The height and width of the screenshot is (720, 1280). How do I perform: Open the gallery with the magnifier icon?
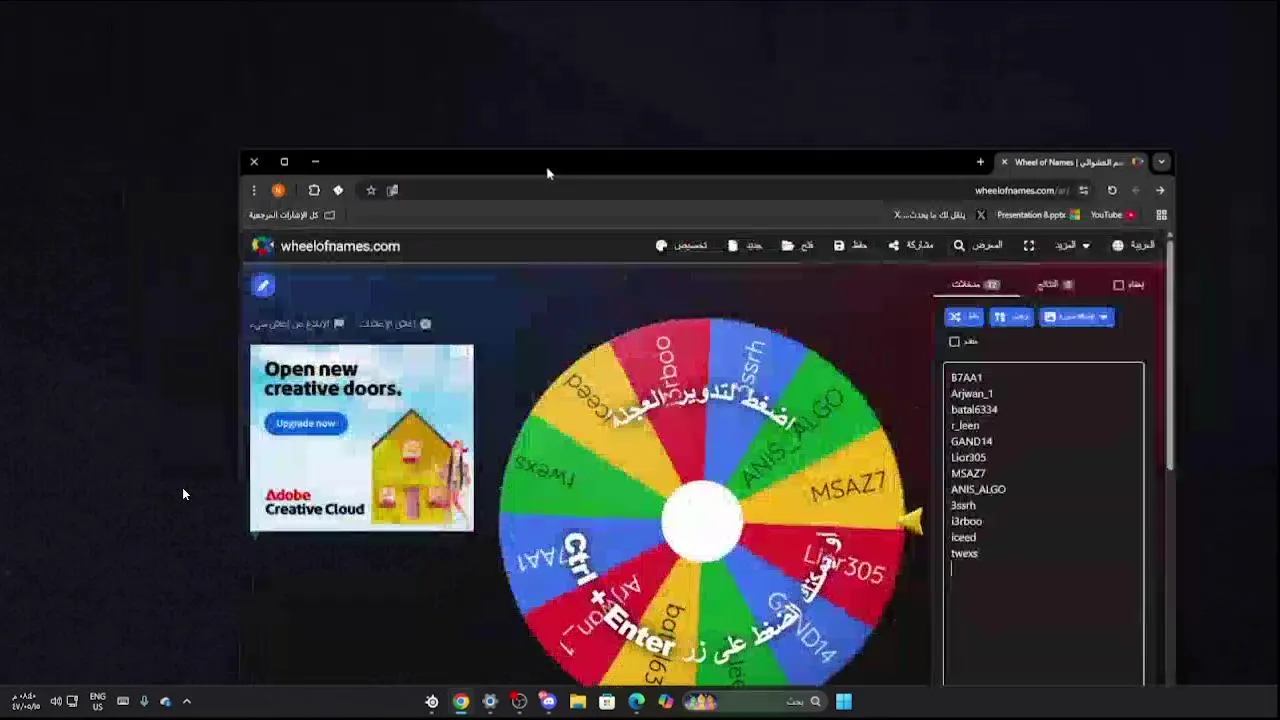click(959, 246)
